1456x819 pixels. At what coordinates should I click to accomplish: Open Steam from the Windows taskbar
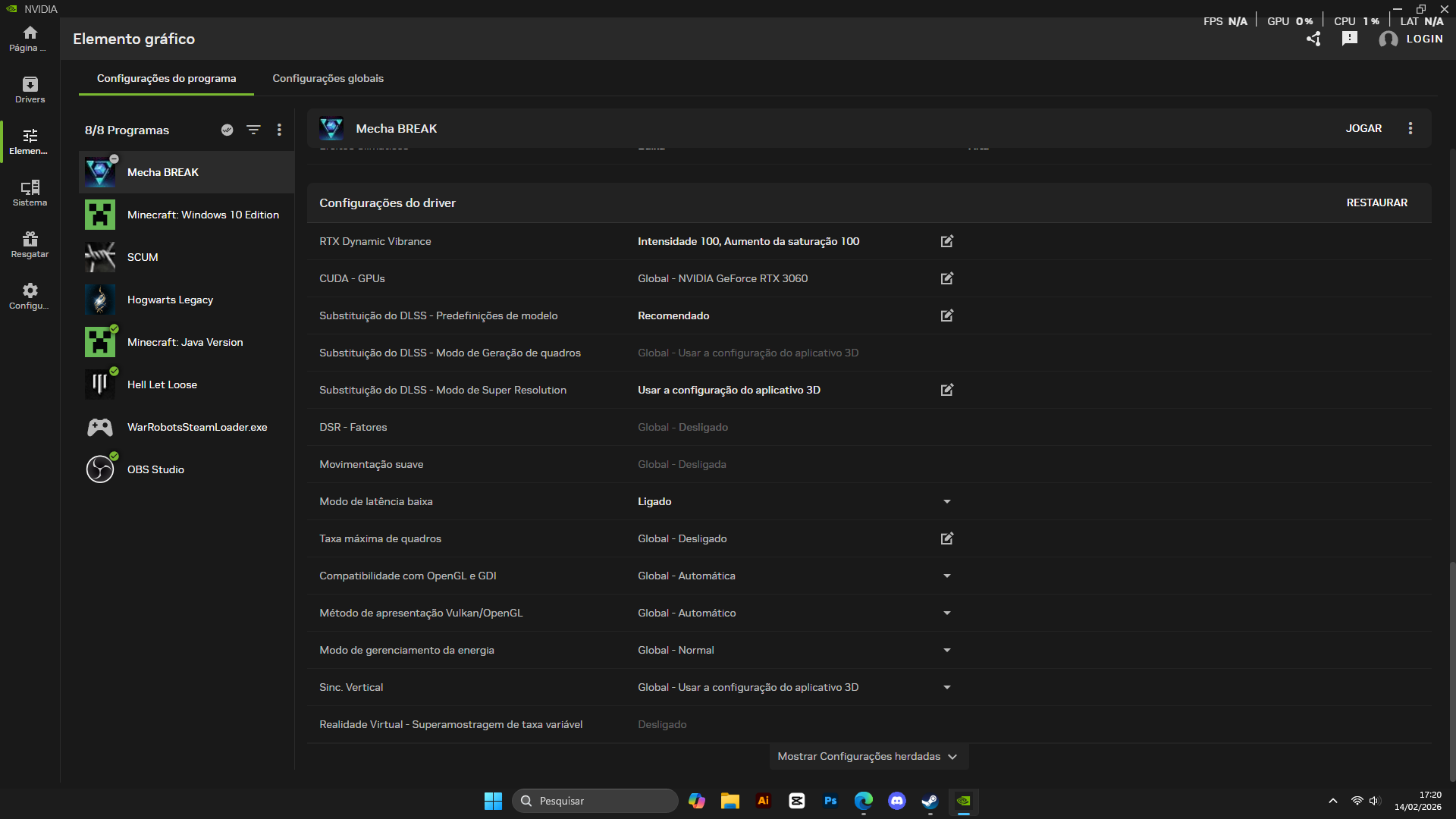pos(930,801)
